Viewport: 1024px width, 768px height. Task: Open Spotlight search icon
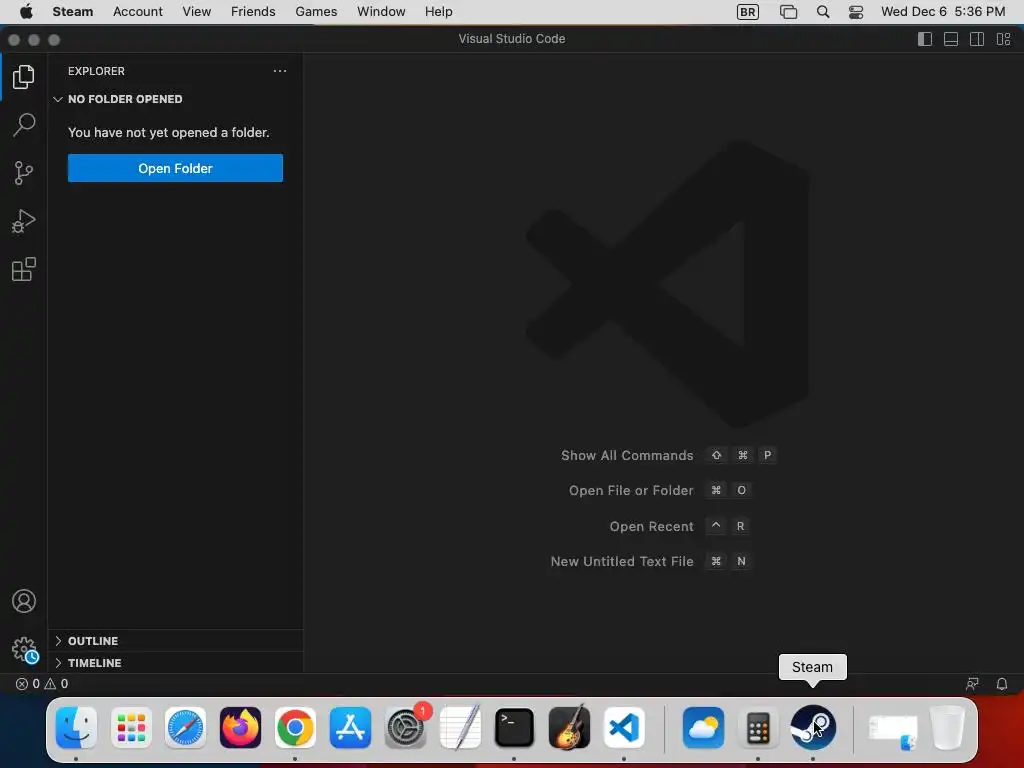point(823,12)
